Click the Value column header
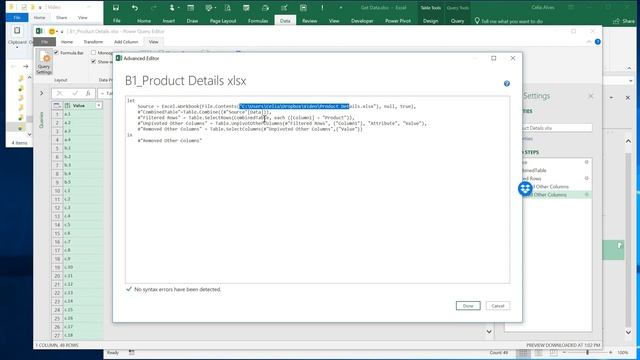 point(78,106)
